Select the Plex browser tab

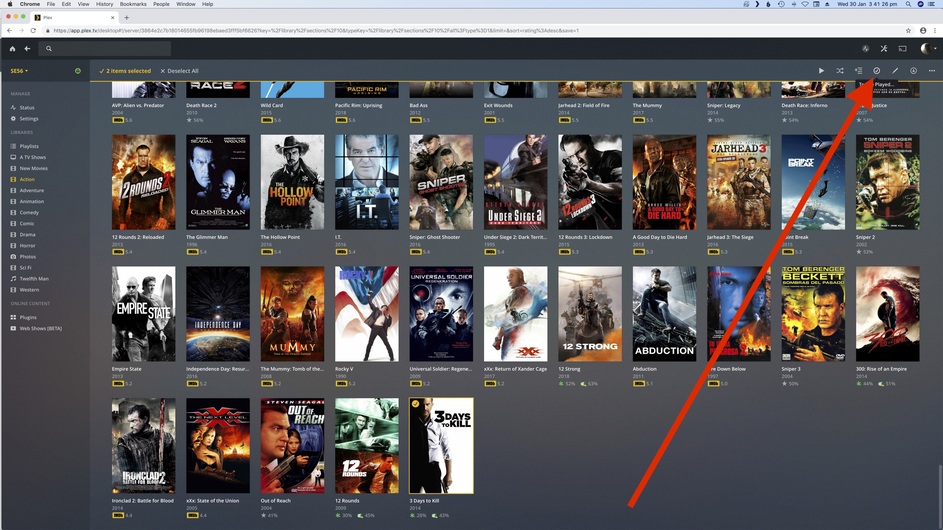pyautogui.click(x=75, y=17)
